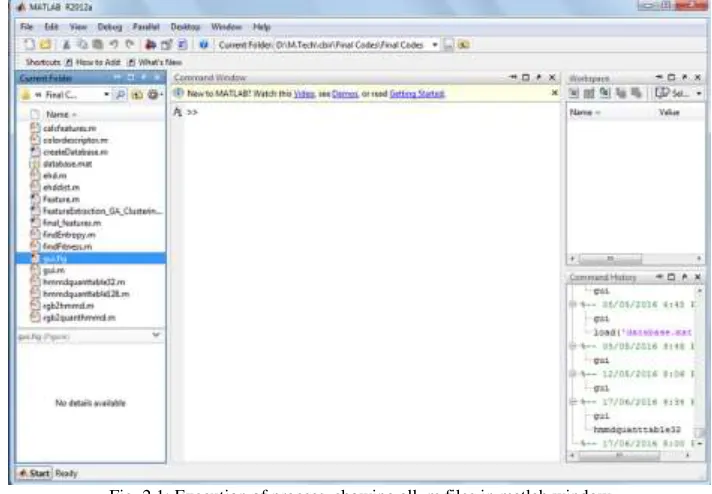Click the Video link in the banner
The image size is (712, 494).
(304, 94)
